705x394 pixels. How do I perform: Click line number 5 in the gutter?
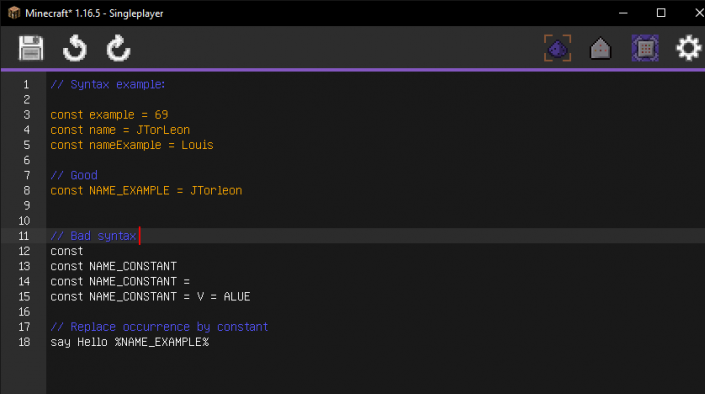coord(27,145)
